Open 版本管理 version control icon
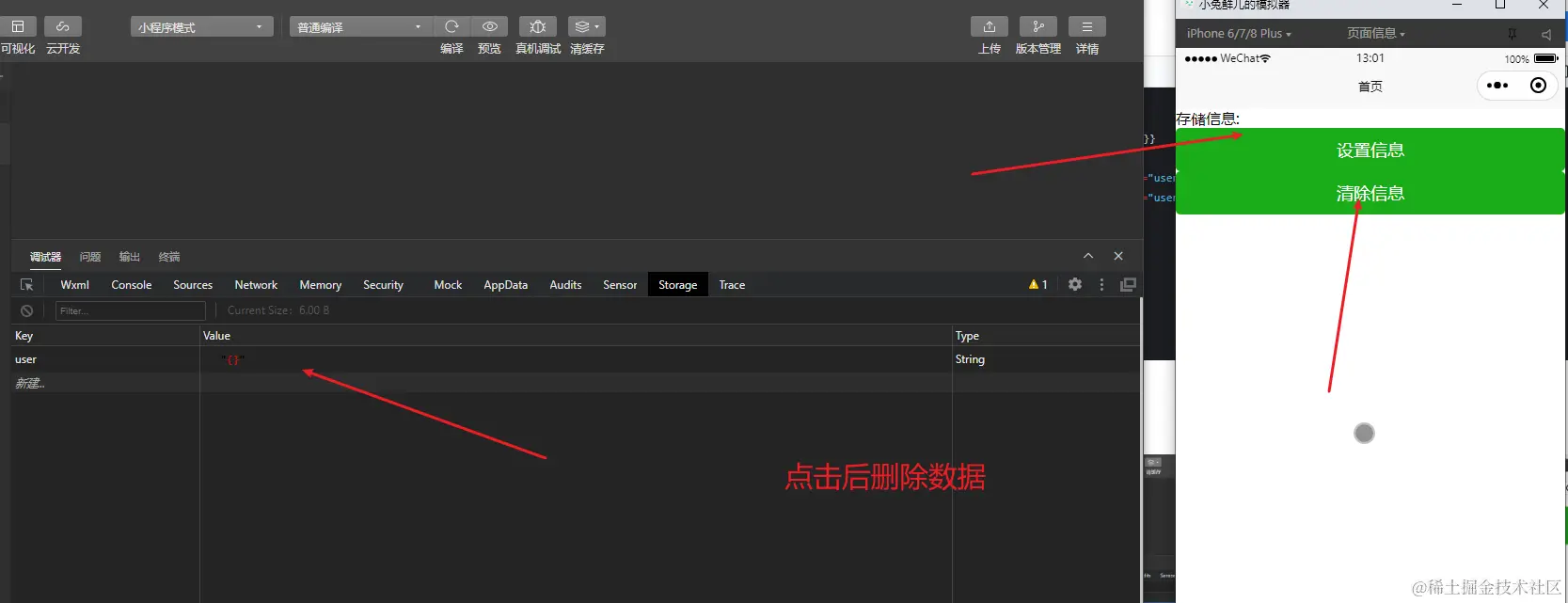1568x603 pixels. [1038, 26]
